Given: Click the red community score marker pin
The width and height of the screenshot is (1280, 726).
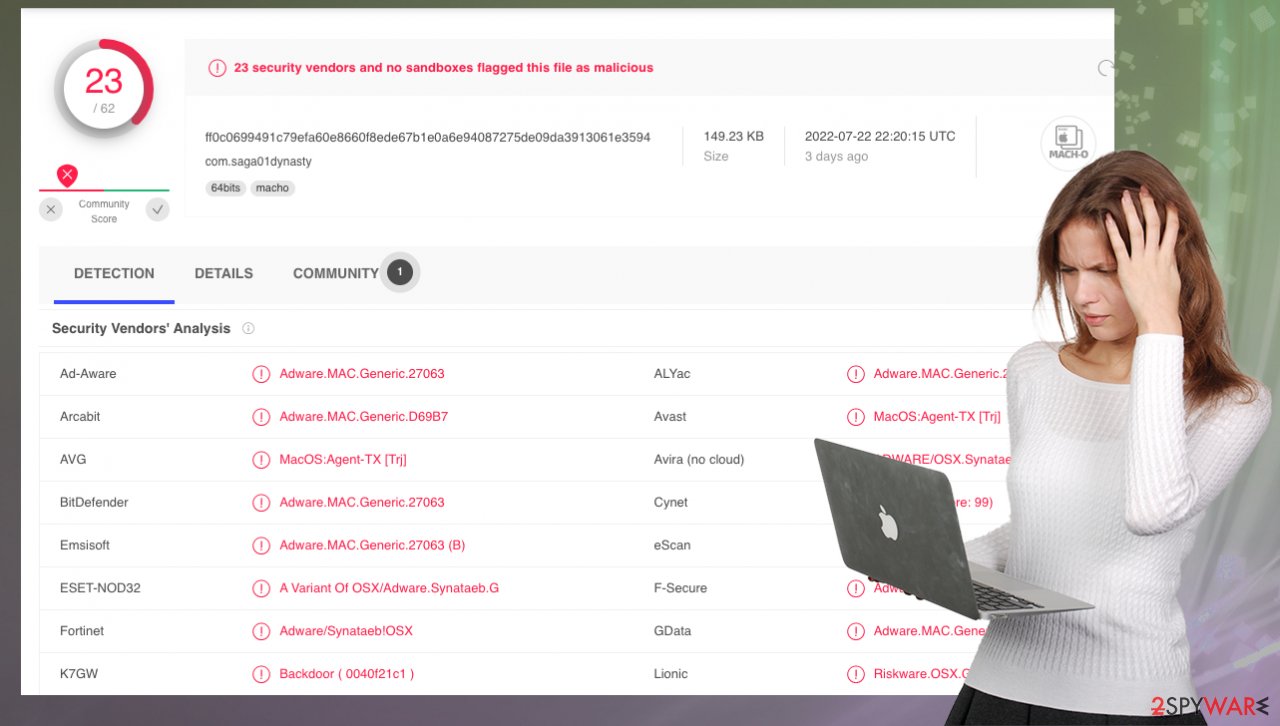Looking at the screenshot, I should 67,176.
